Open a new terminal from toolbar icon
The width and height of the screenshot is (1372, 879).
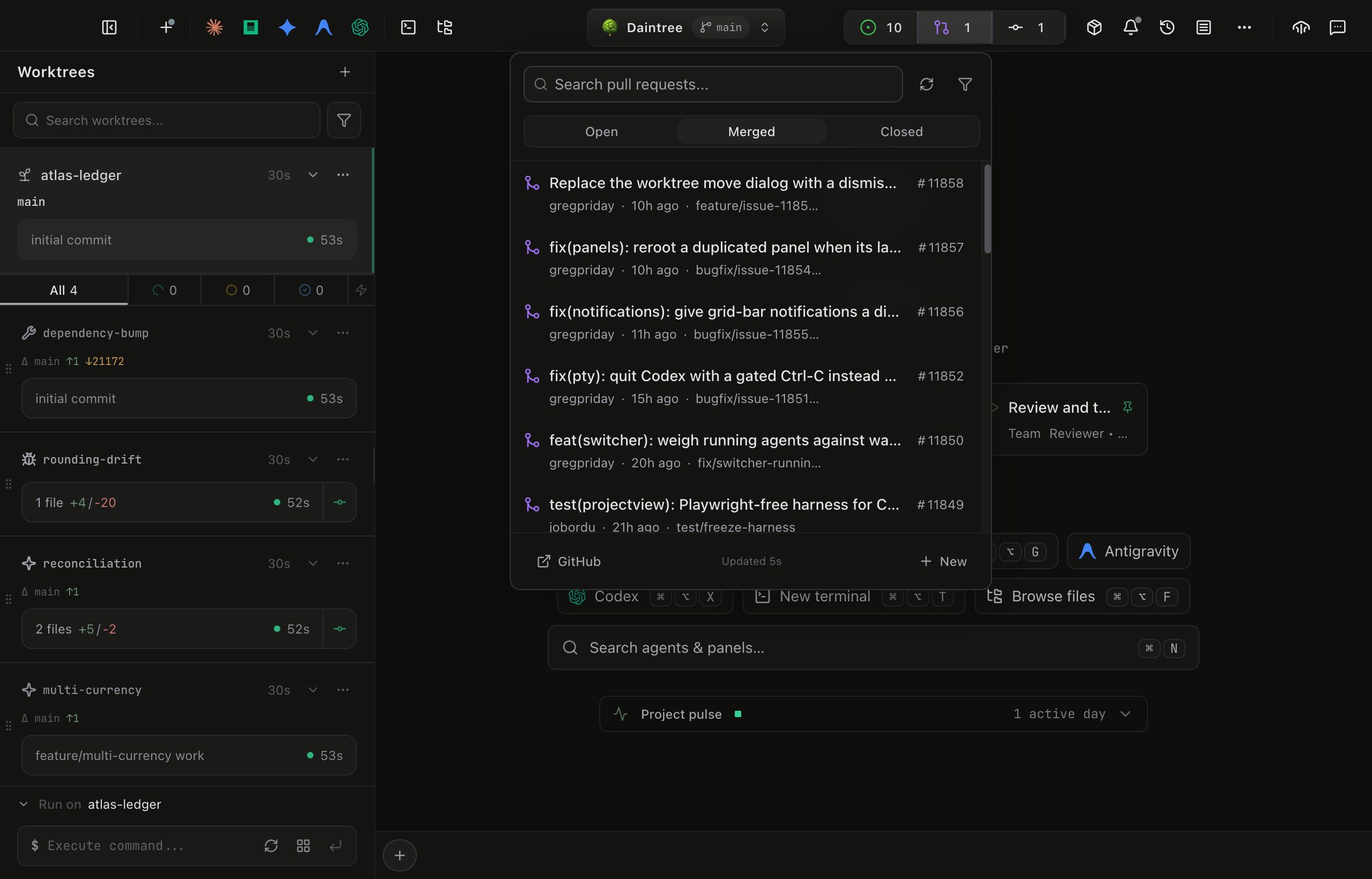pyautogui.click(x=408, y=27)
